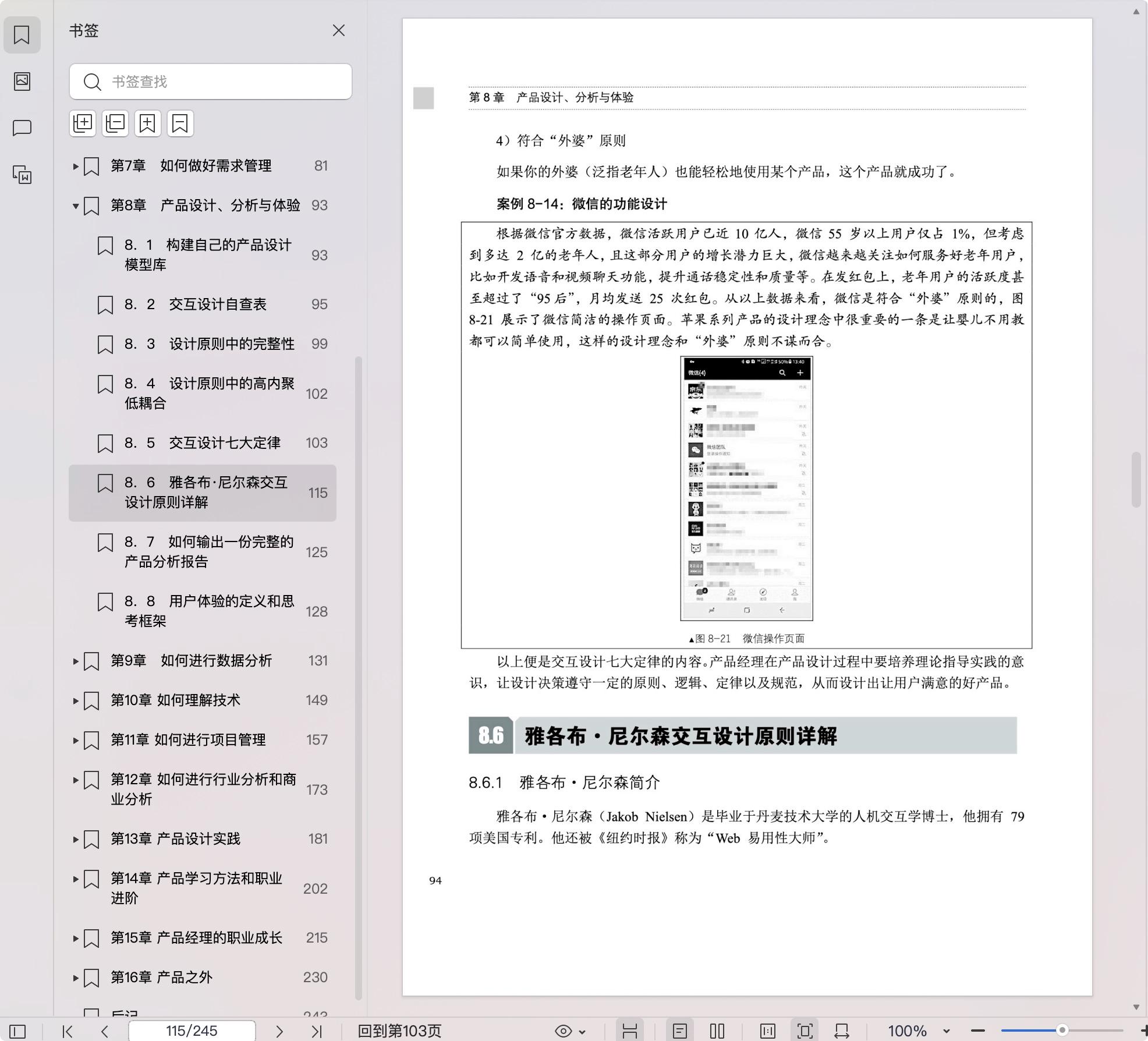Click the 8.6 section heading in document
This screenshot has width=1148, height=1041.
[743, 735]
